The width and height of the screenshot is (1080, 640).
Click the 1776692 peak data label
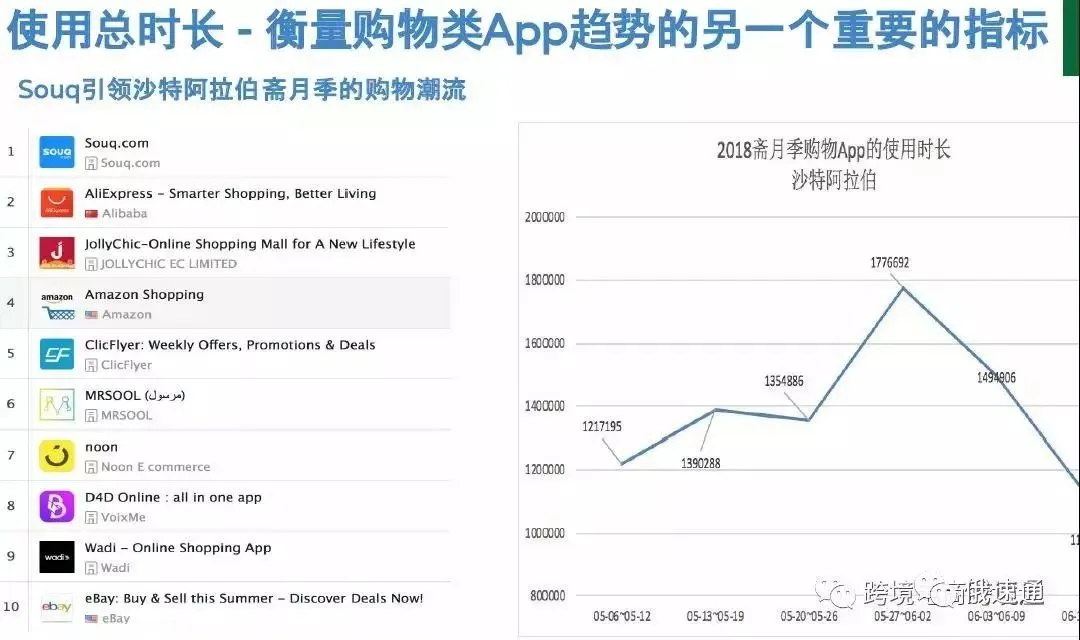tap(889, 262)
